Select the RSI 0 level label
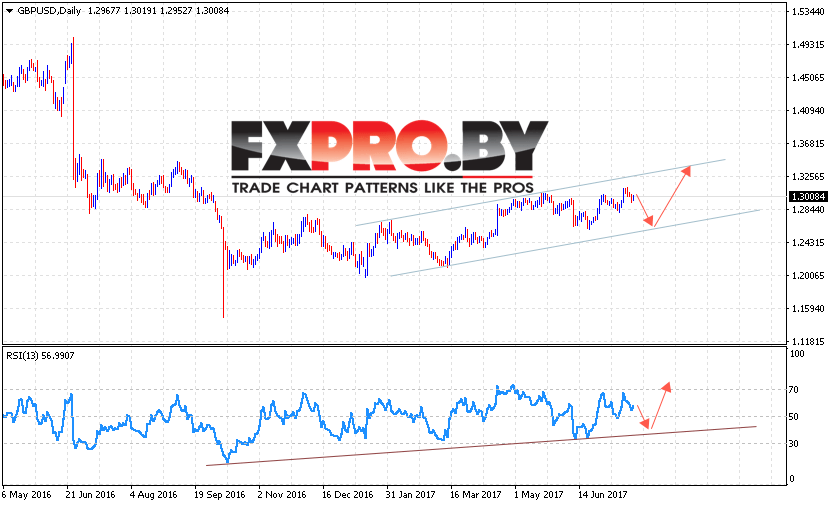Screen dimensions: 829x506 (791, 479)
